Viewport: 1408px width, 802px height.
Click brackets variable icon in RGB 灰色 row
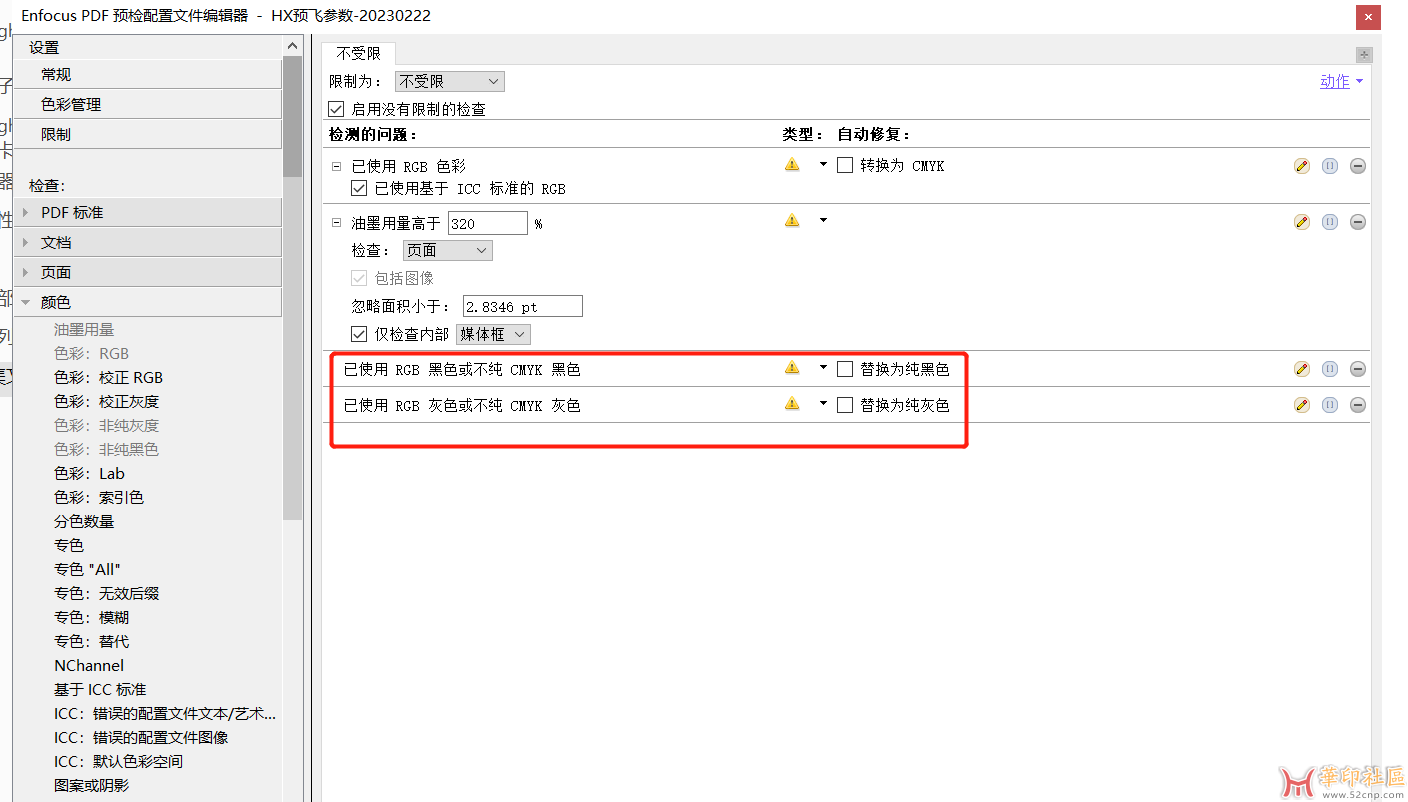click(1330, 405)
